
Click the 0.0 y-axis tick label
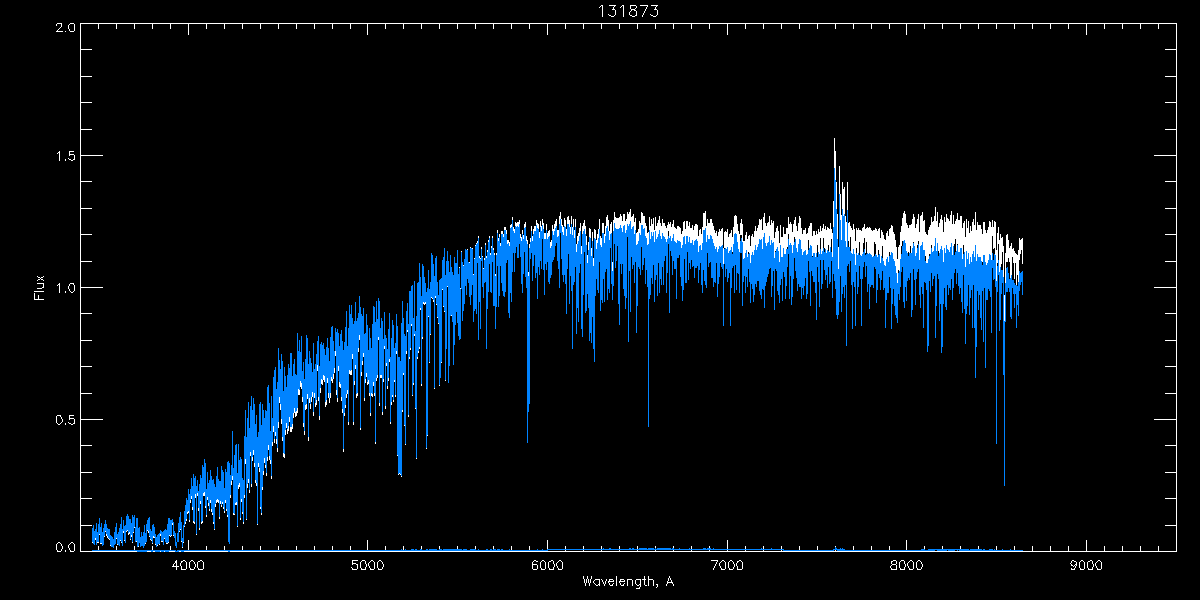tap(66, 548)
